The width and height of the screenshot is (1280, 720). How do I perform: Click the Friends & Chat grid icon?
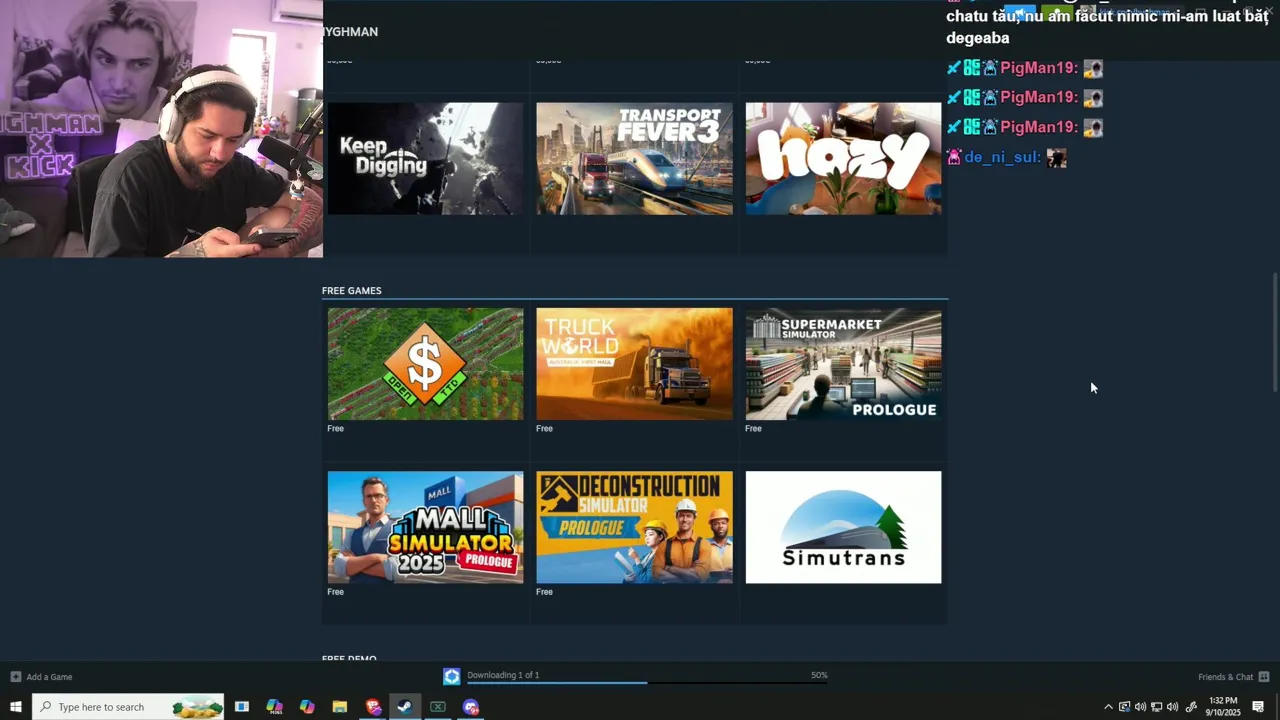click(1264, 677)
